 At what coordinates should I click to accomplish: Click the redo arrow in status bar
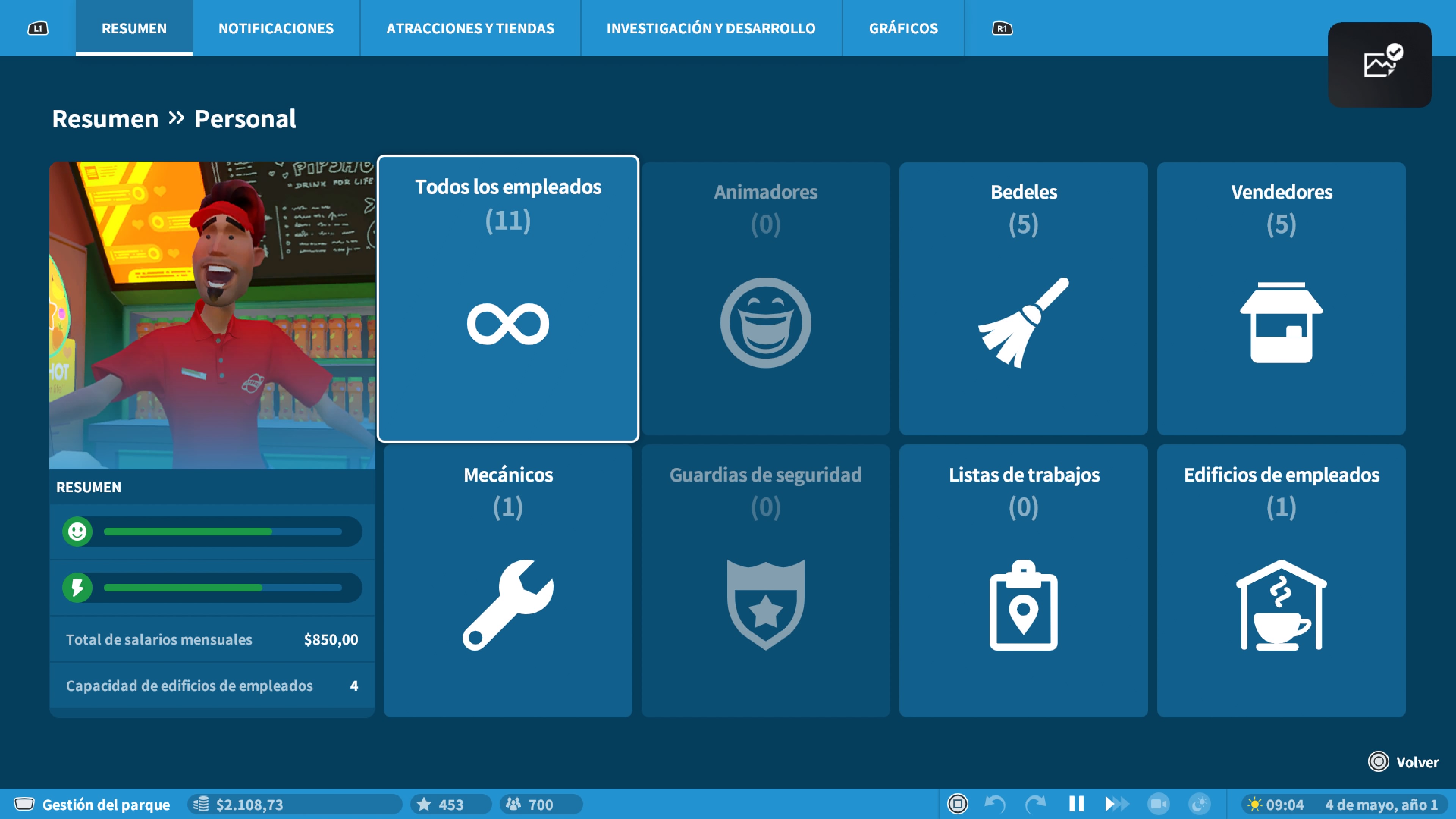click(1035, 804)
